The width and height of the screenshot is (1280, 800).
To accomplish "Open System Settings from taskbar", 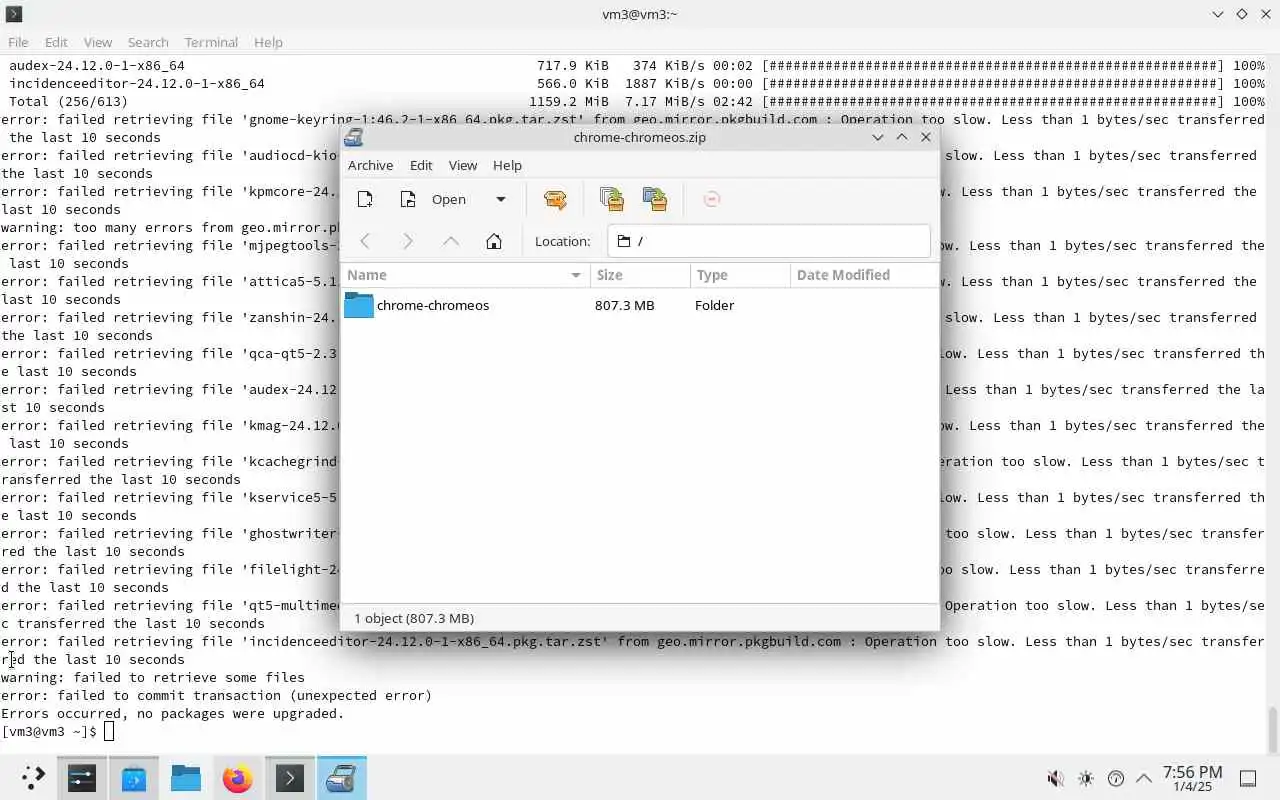I will (x=82, y=778).
